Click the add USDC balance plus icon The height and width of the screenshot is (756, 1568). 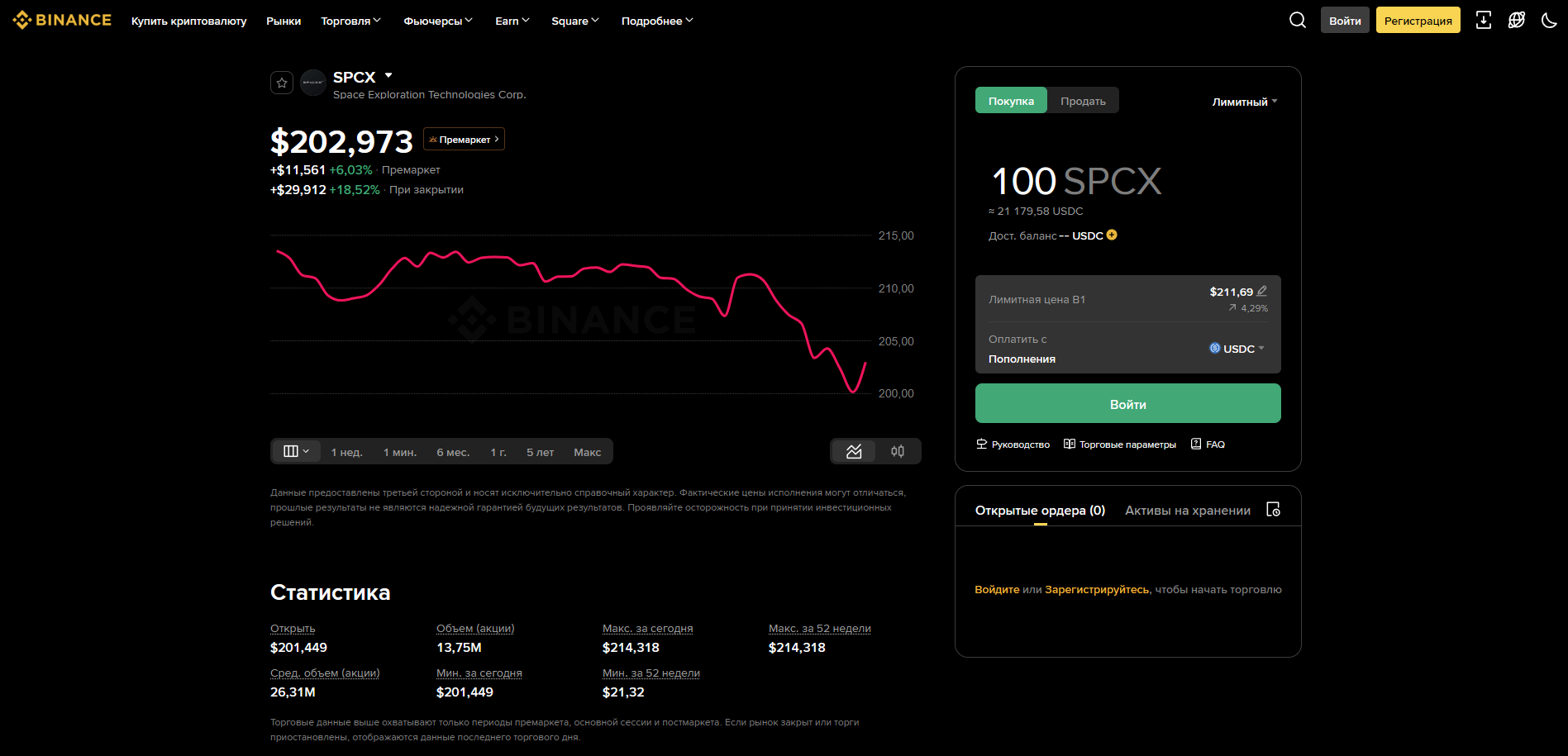(1112, 235)
